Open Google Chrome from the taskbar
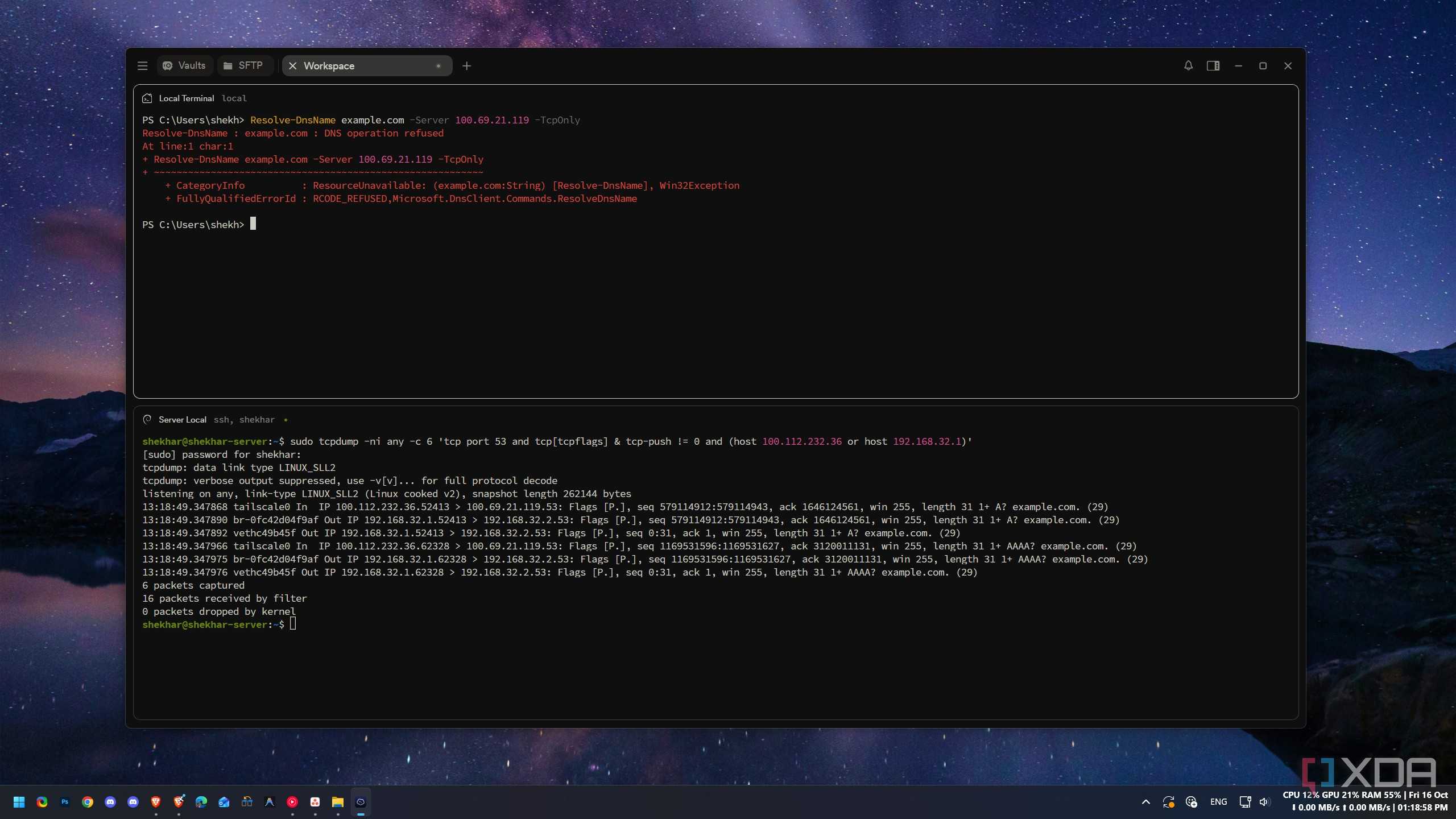 click(88, 802)
